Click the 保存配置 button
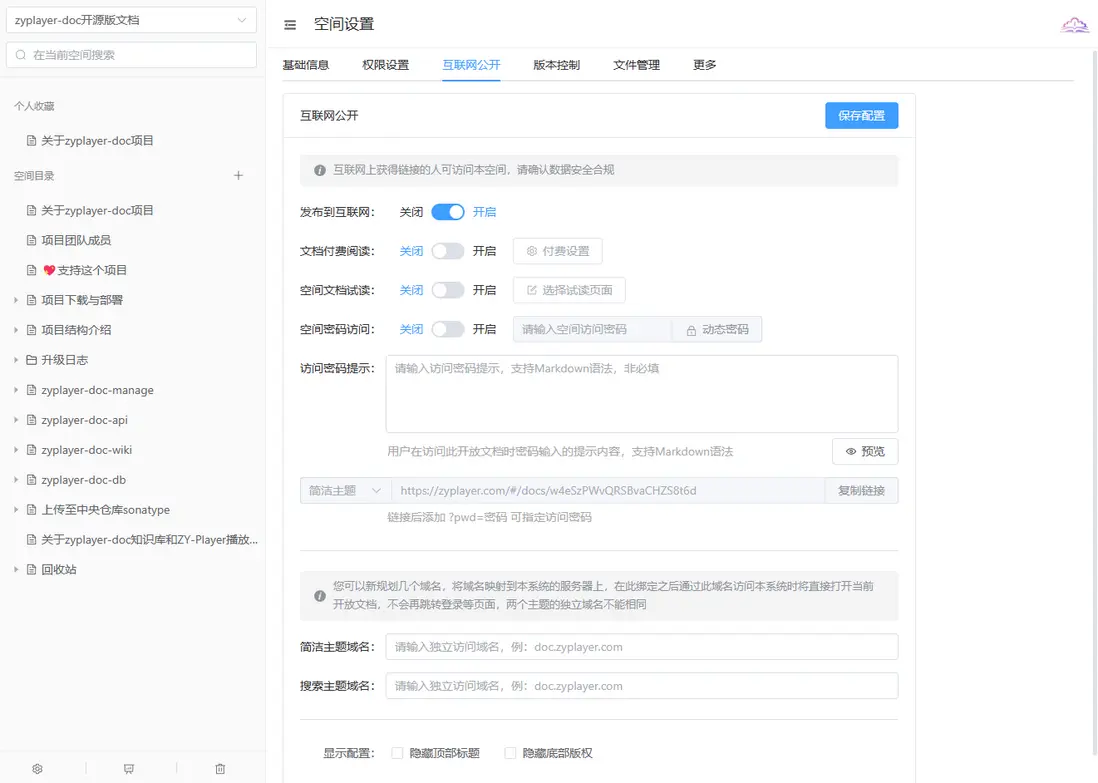The width and height of the screenshot is (1098, 783). coord(861,115)
